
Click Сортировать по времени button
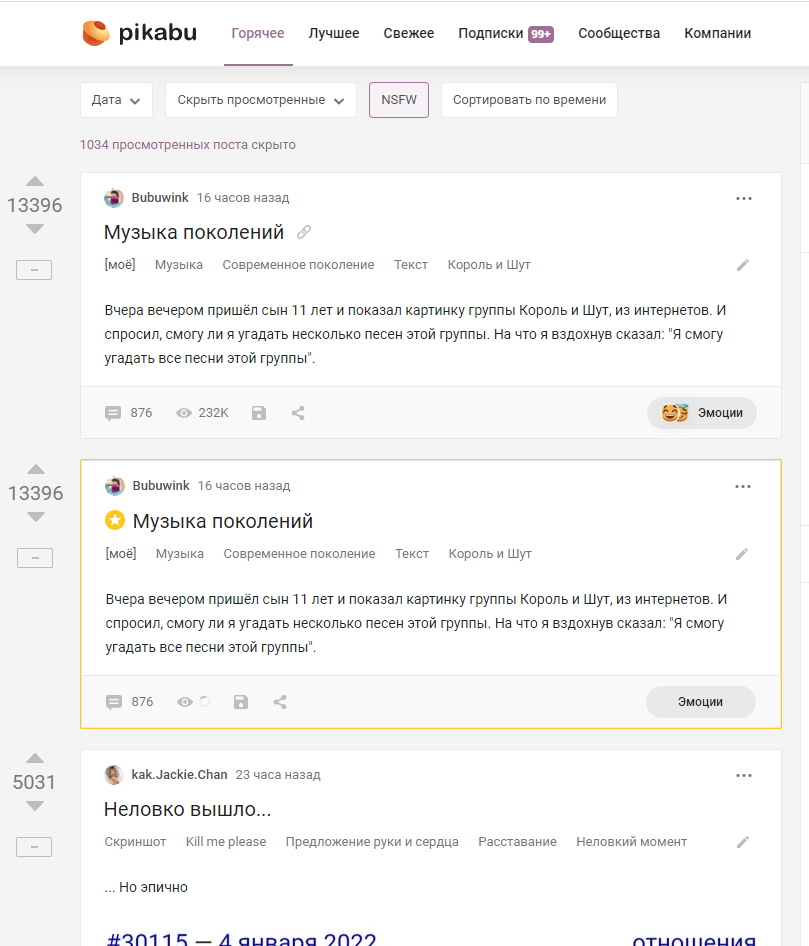(529, 100)
